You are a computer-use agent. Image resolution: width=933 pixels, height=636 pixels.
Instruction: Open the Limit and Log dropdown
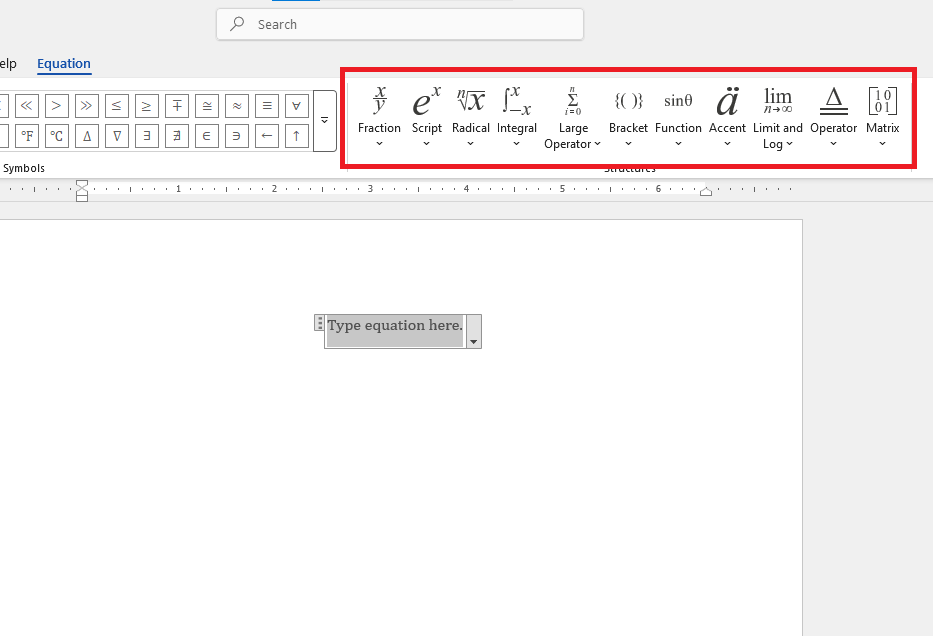point(778,117)
